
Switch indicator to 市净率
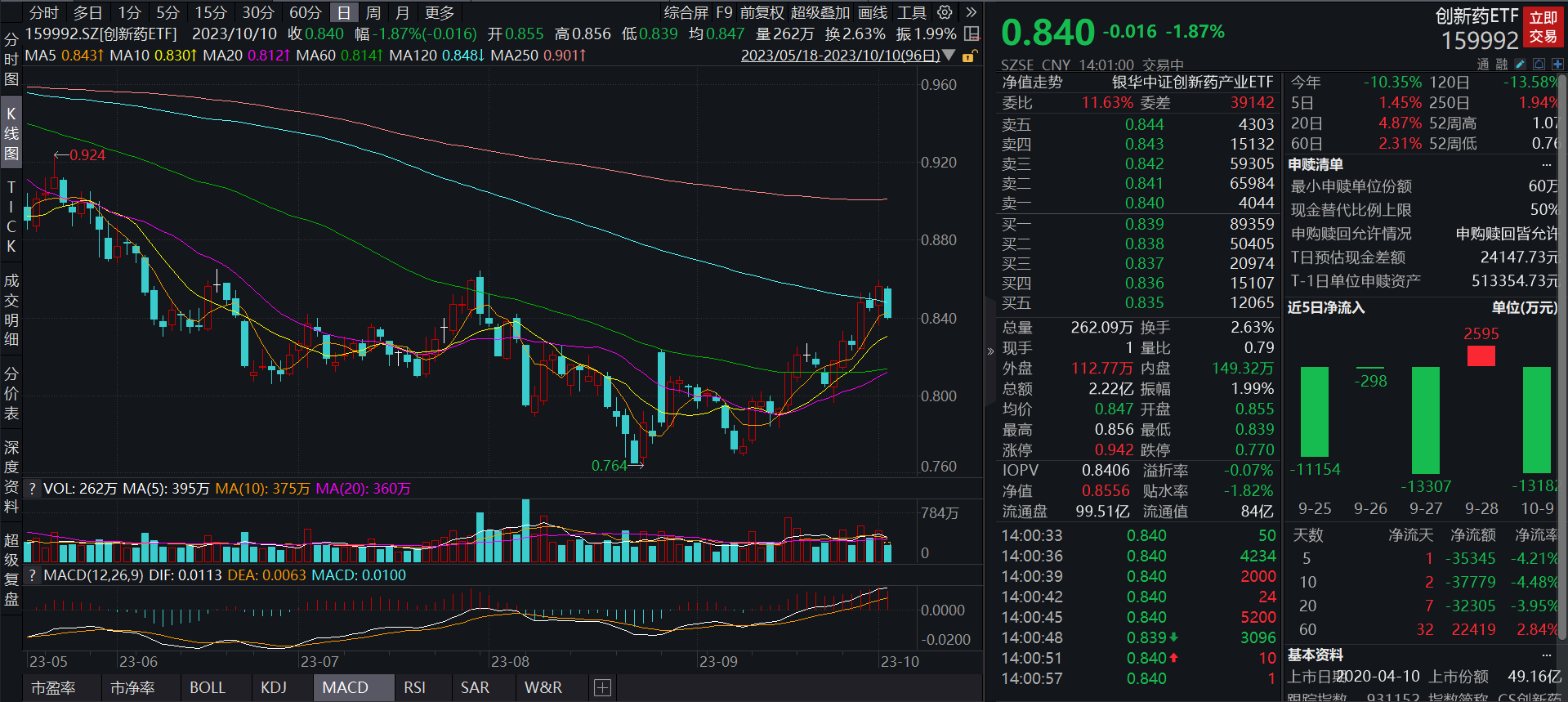point(132,687)
